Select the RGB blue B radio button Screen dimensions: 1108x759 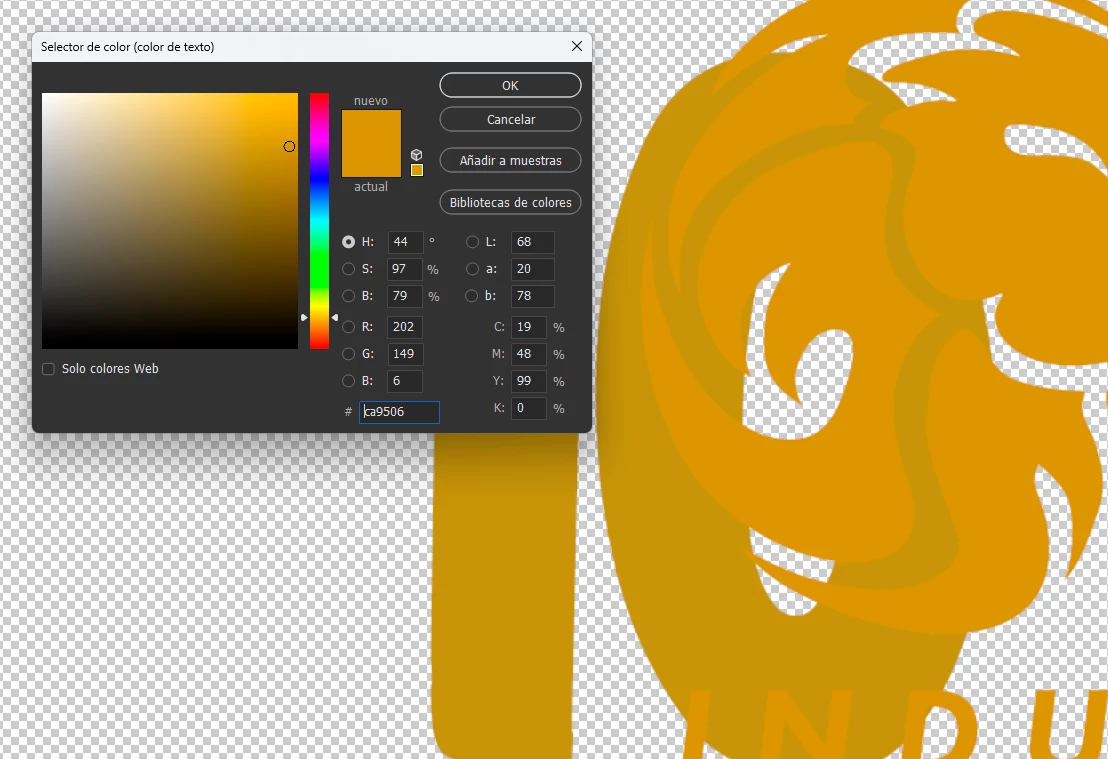coord(348,381)
